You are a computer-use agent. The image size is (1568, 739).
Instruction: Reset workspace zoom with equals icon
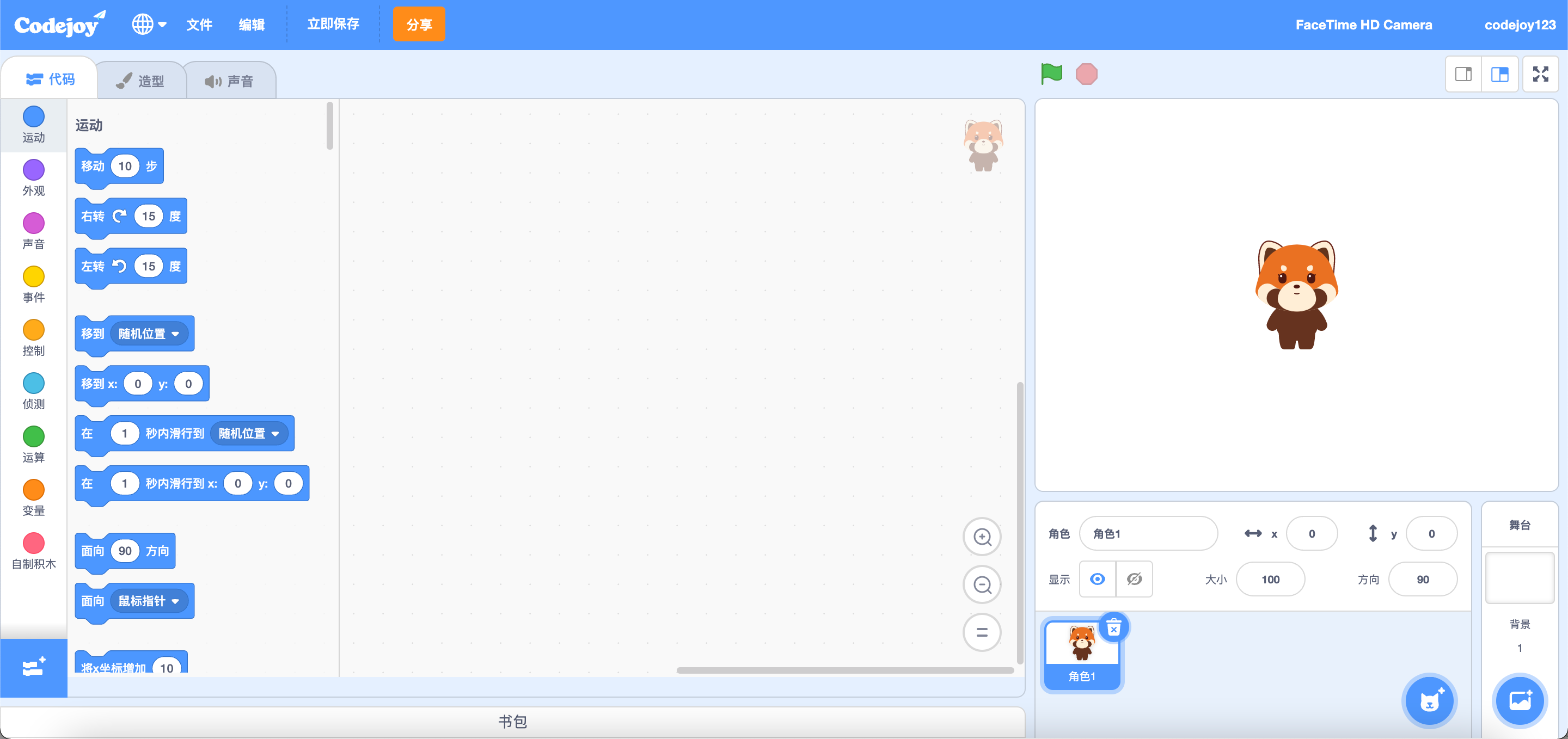pos(982,632)
